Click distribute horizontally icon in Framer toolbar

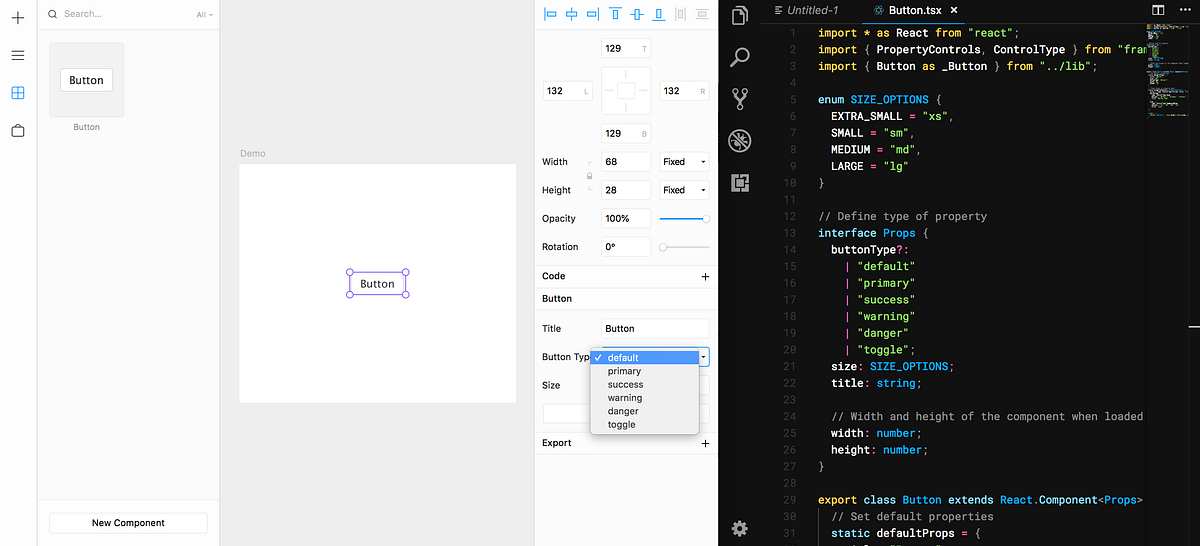pyautogui.click(x=680, y=14)
